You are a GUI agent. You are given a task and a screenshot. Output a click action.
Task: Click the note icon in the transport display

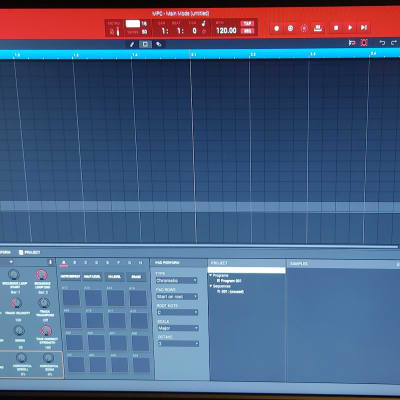tap(204, 24)
